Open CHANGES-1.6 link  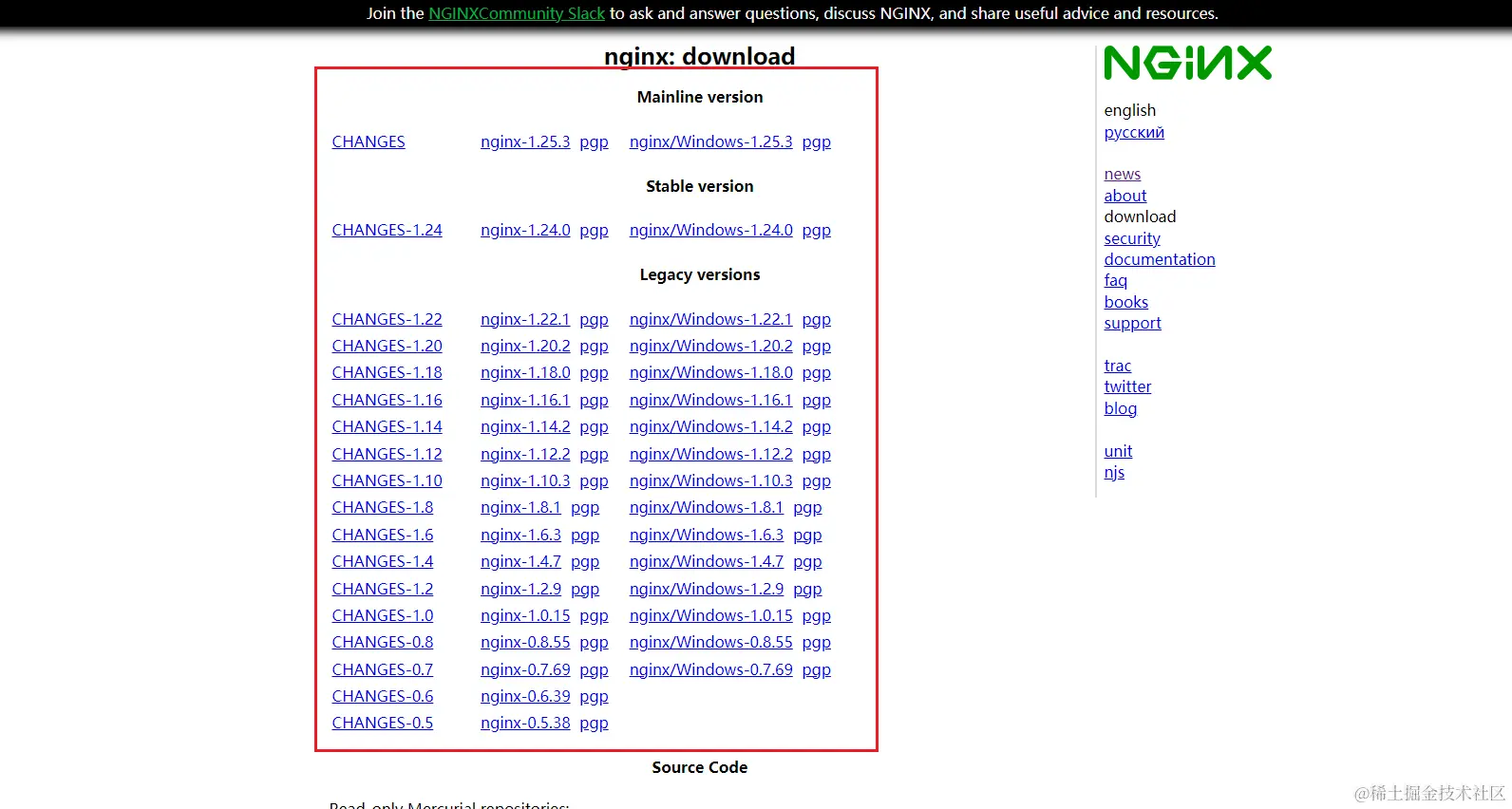pos(382,535)
